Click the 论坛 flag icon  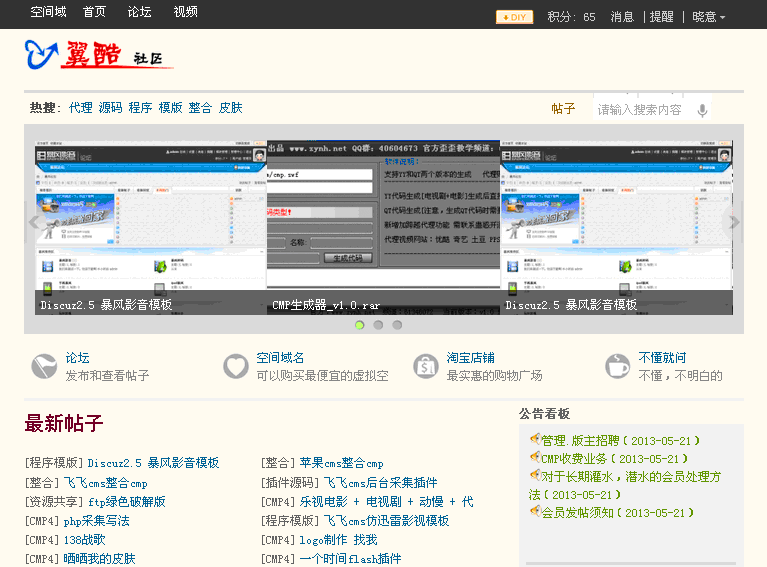click(44, 366)
